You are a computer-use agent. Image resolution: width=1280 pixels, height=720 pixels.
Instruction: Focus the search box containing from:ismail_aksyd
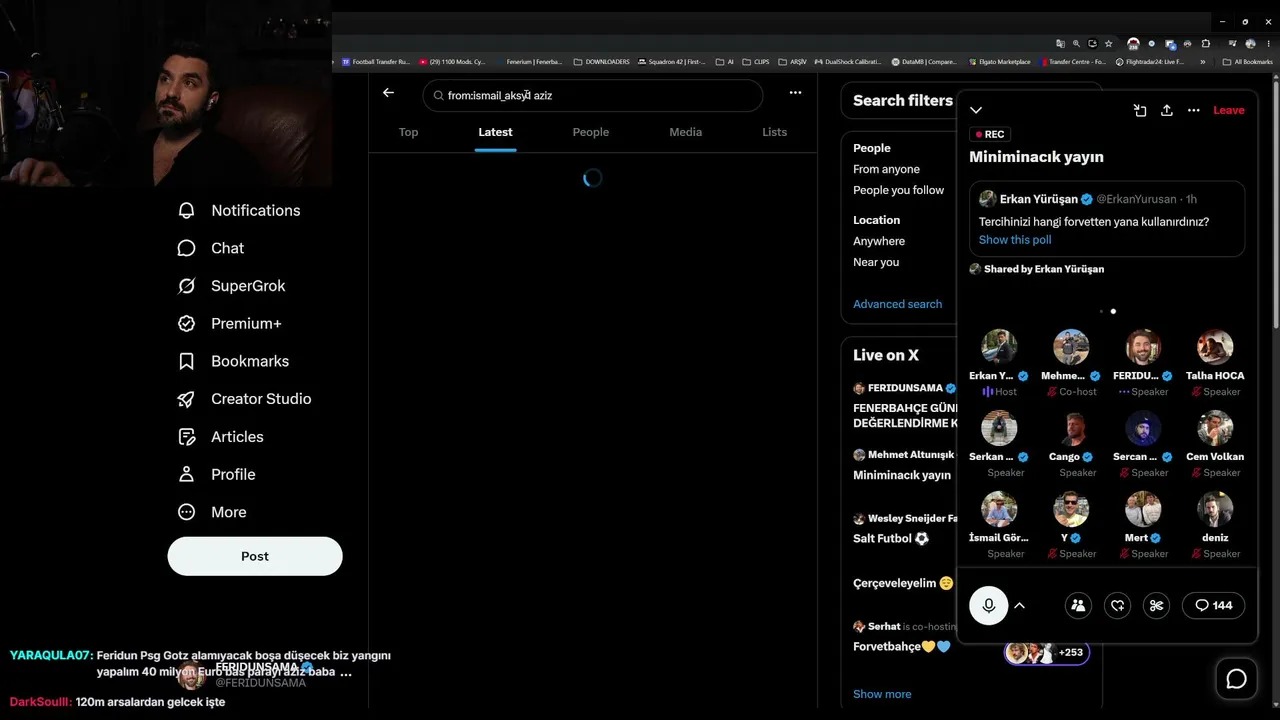(593, 95)
